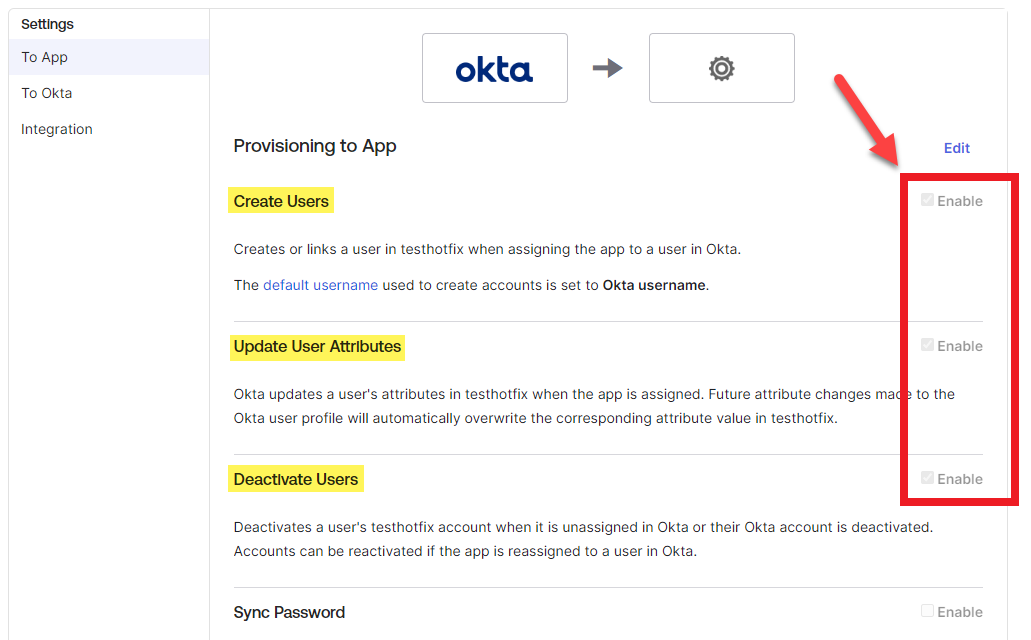Click the bold Okta username text
The image size is (1031, 640).
pos(654,285)
